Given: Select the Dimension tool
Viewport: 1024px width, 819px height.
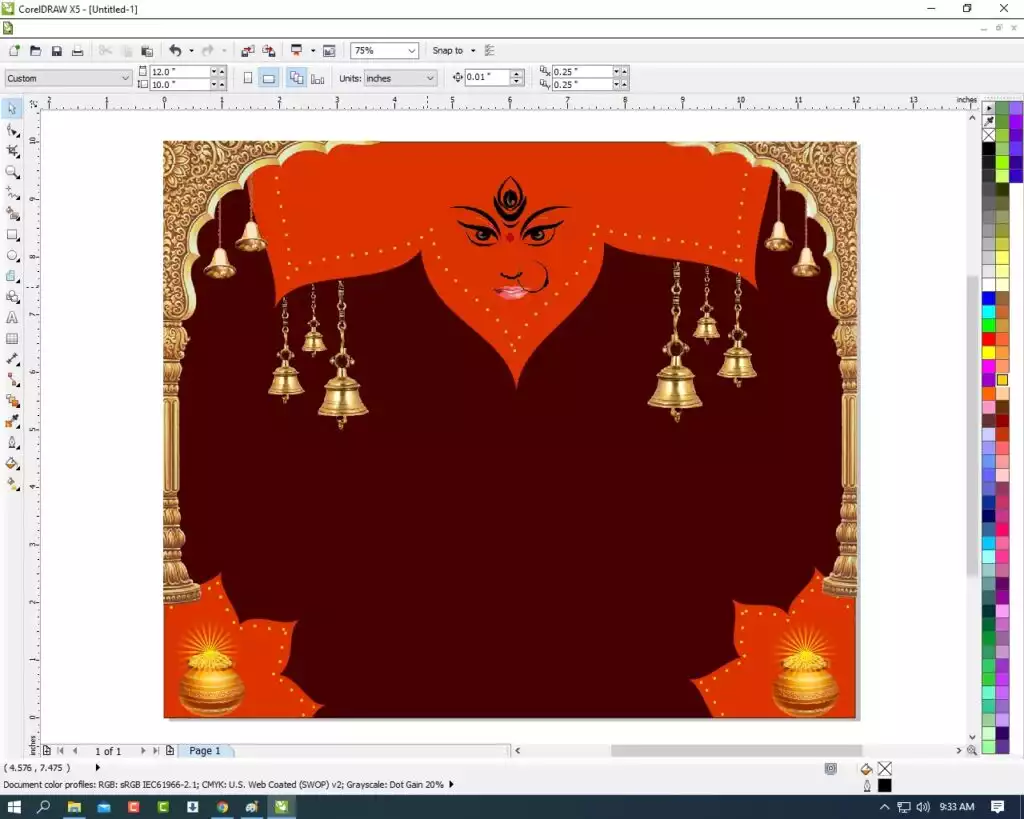Looking at the screenshot, I should (x=12, y=359).
